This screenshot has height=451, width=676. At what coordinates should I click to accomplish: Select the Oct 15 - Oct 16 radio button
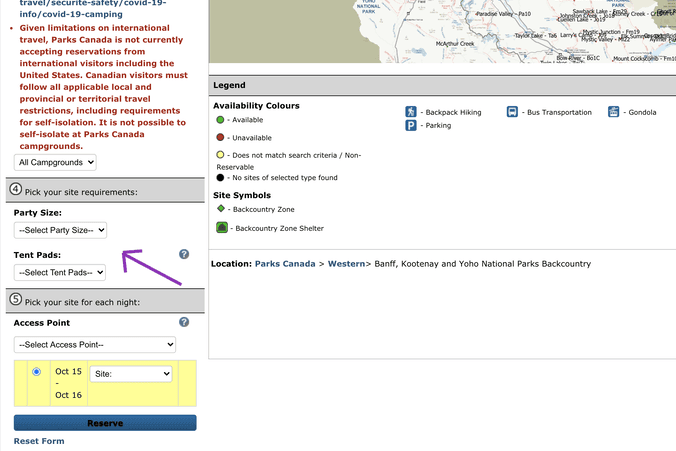click(37, 372)
